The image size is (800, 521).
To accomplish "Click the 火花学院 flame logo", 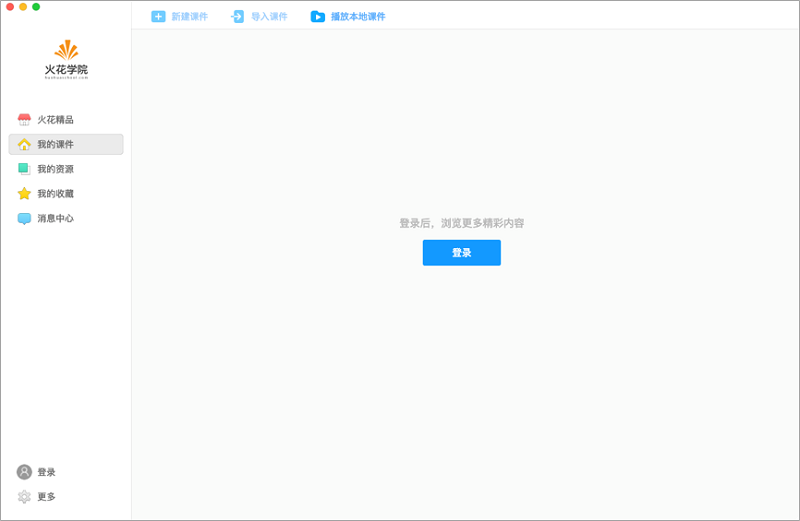I will [x=66, y=50].
